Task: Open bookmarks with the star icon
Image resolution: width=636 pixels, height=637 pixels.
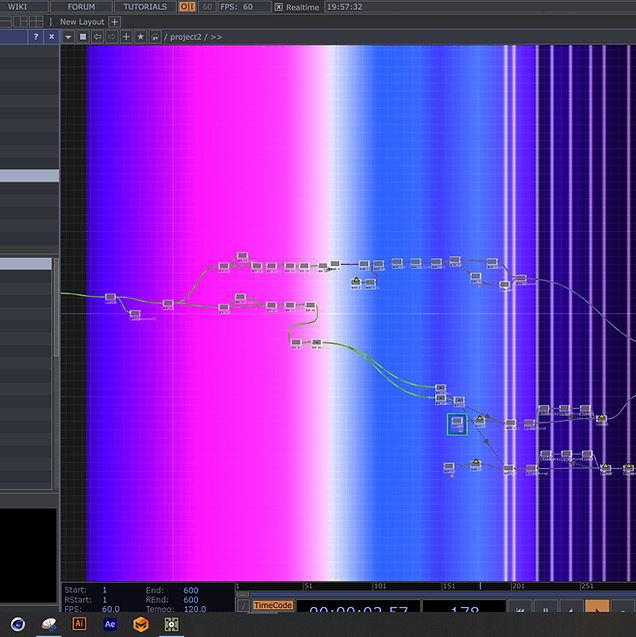Action: click(141, 37)
